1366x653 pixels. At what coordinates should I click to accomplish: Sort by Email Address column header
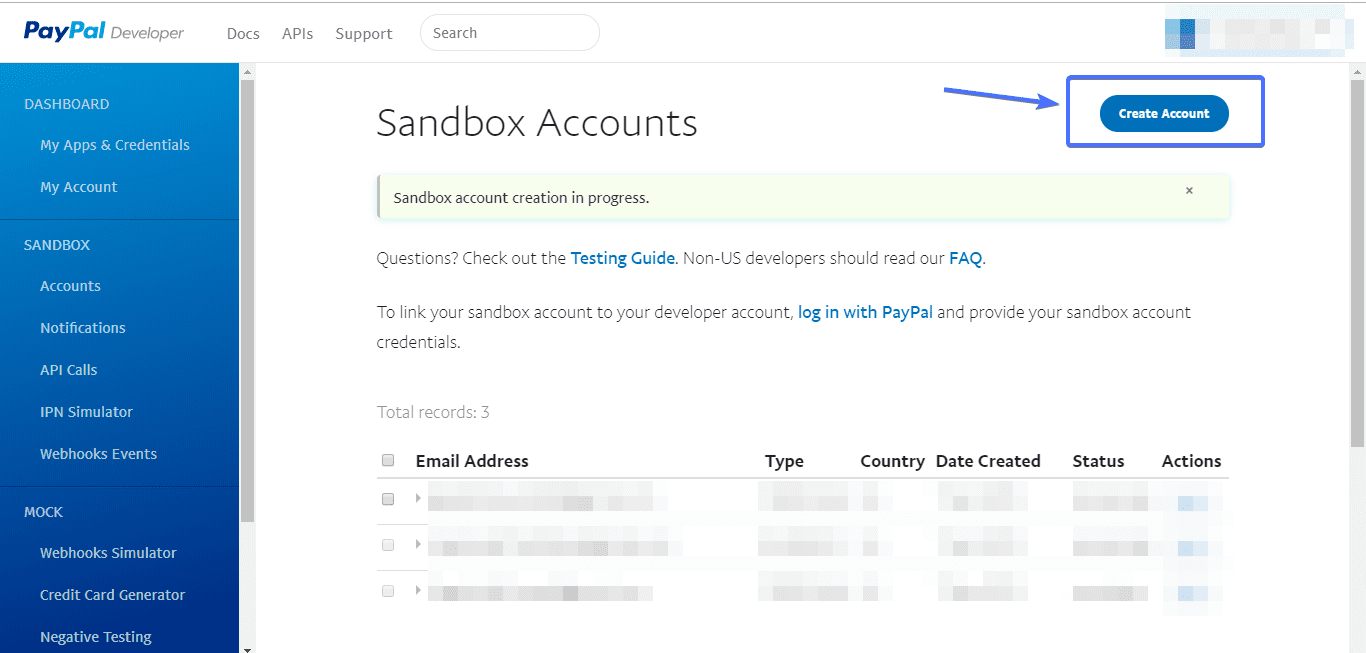point(472,461)
